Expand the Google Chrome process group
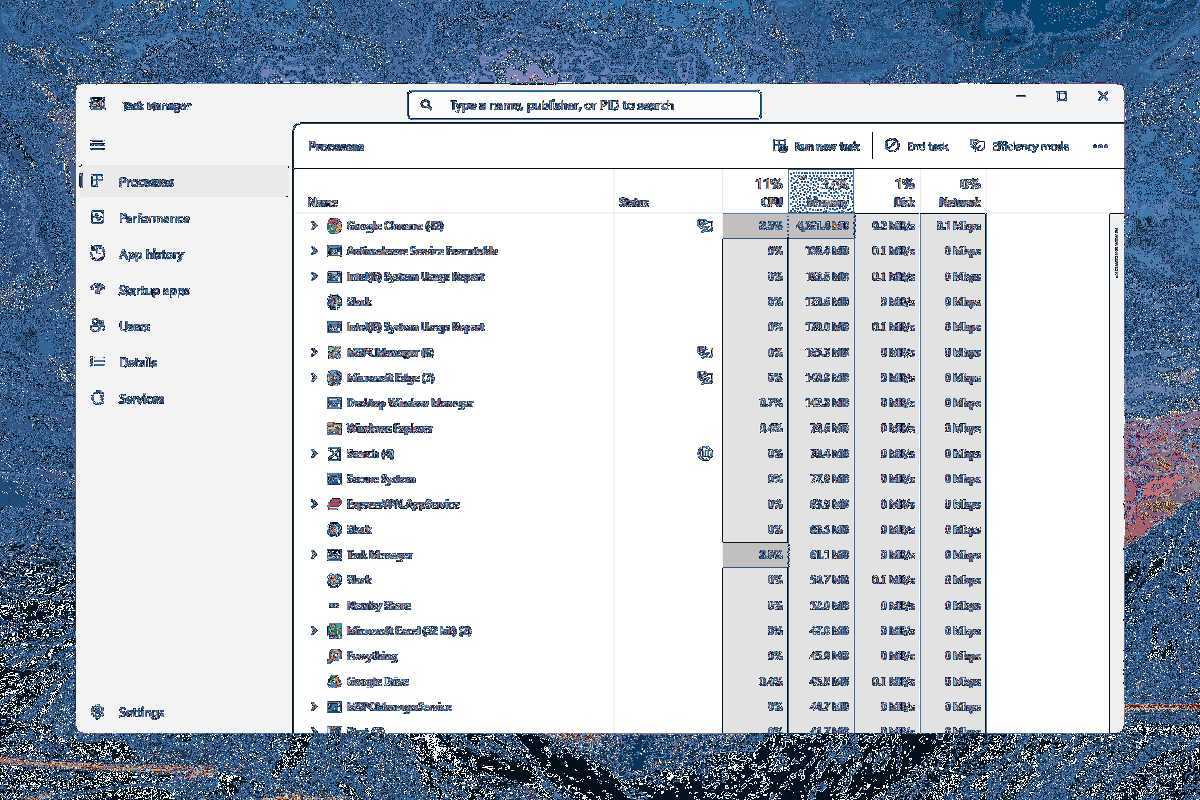This screenshot has width=1200, height=800. click(x=313, y=226)
